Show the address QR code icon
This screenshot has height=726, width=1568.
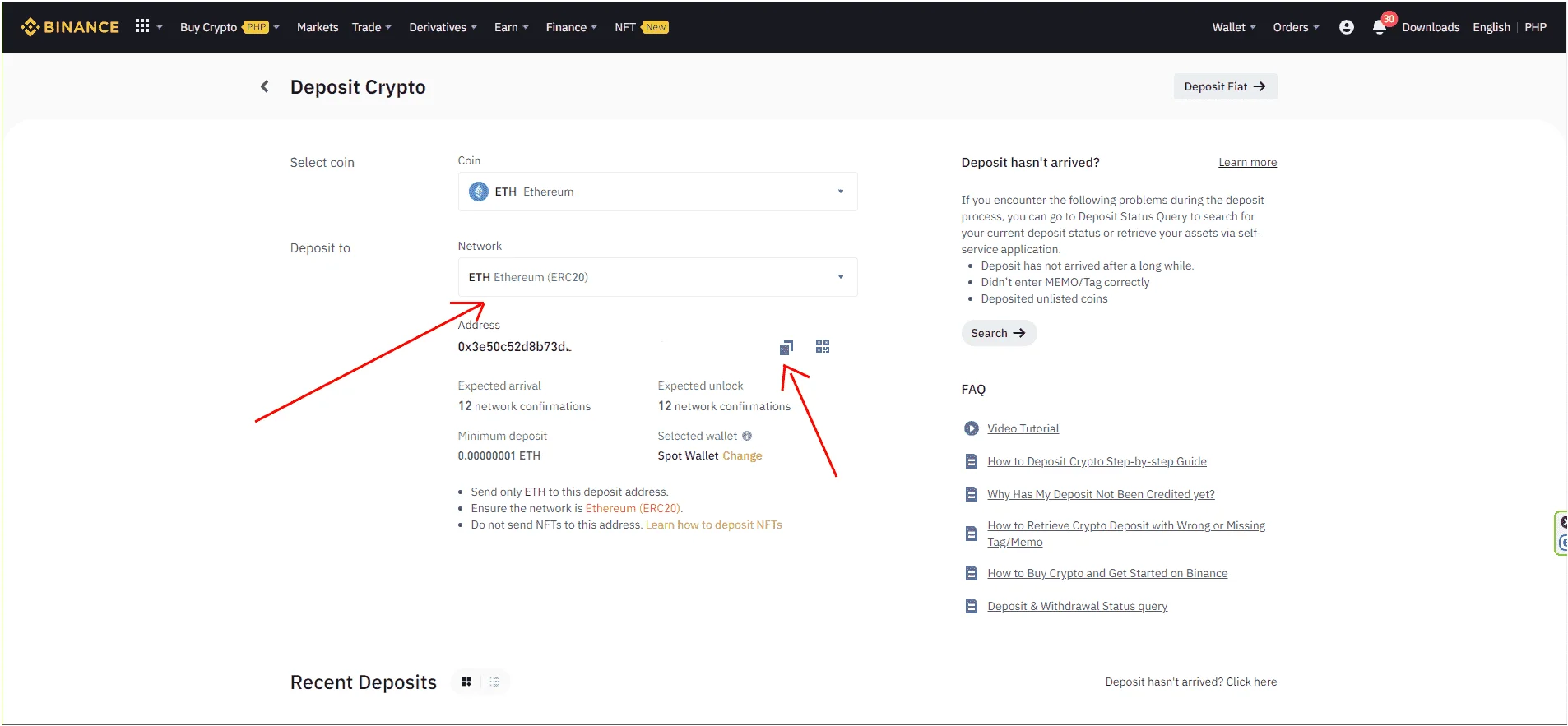(823, 346)
